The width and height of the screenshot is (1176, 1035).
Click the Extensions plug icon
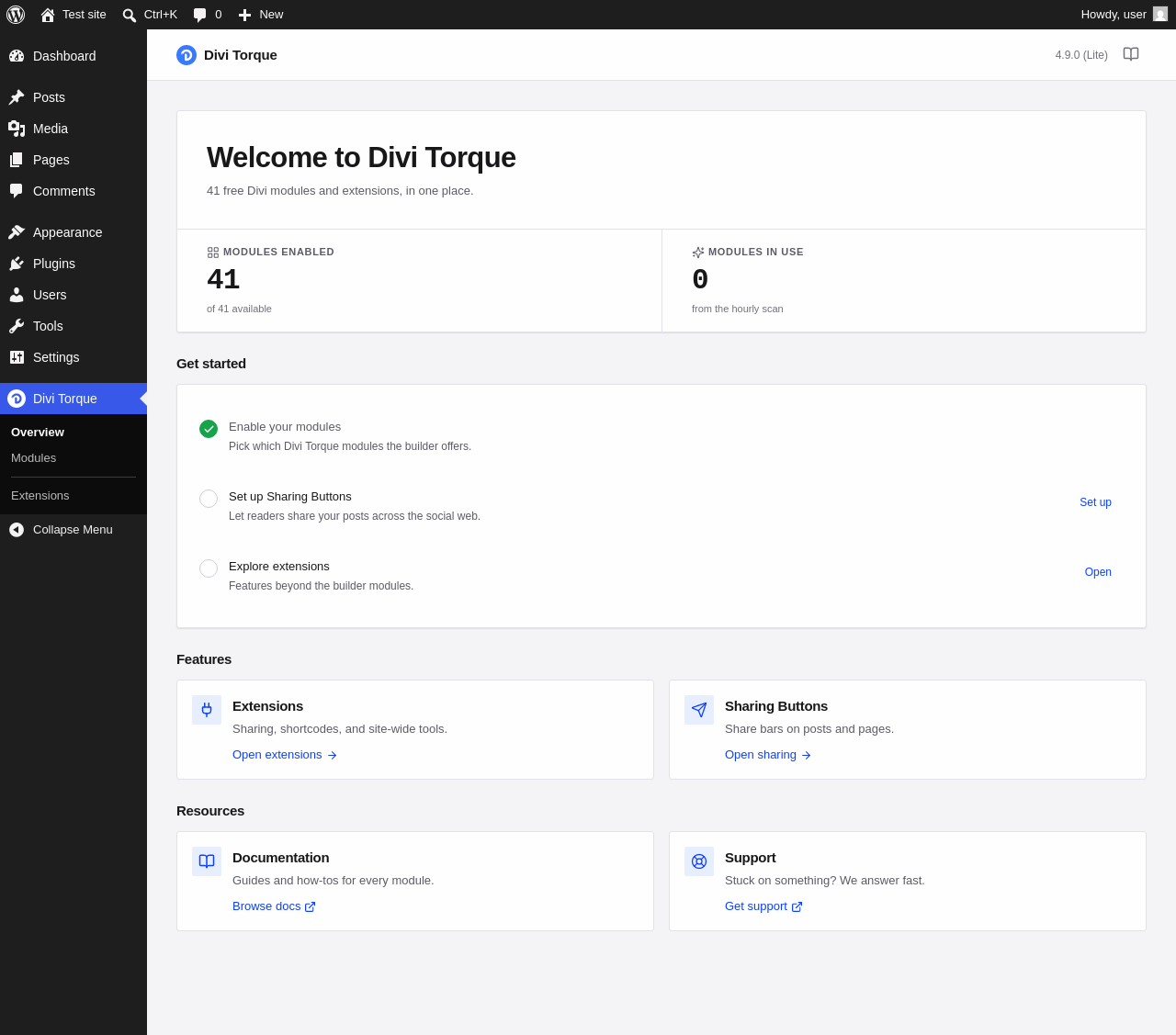(x=207, y=710)
